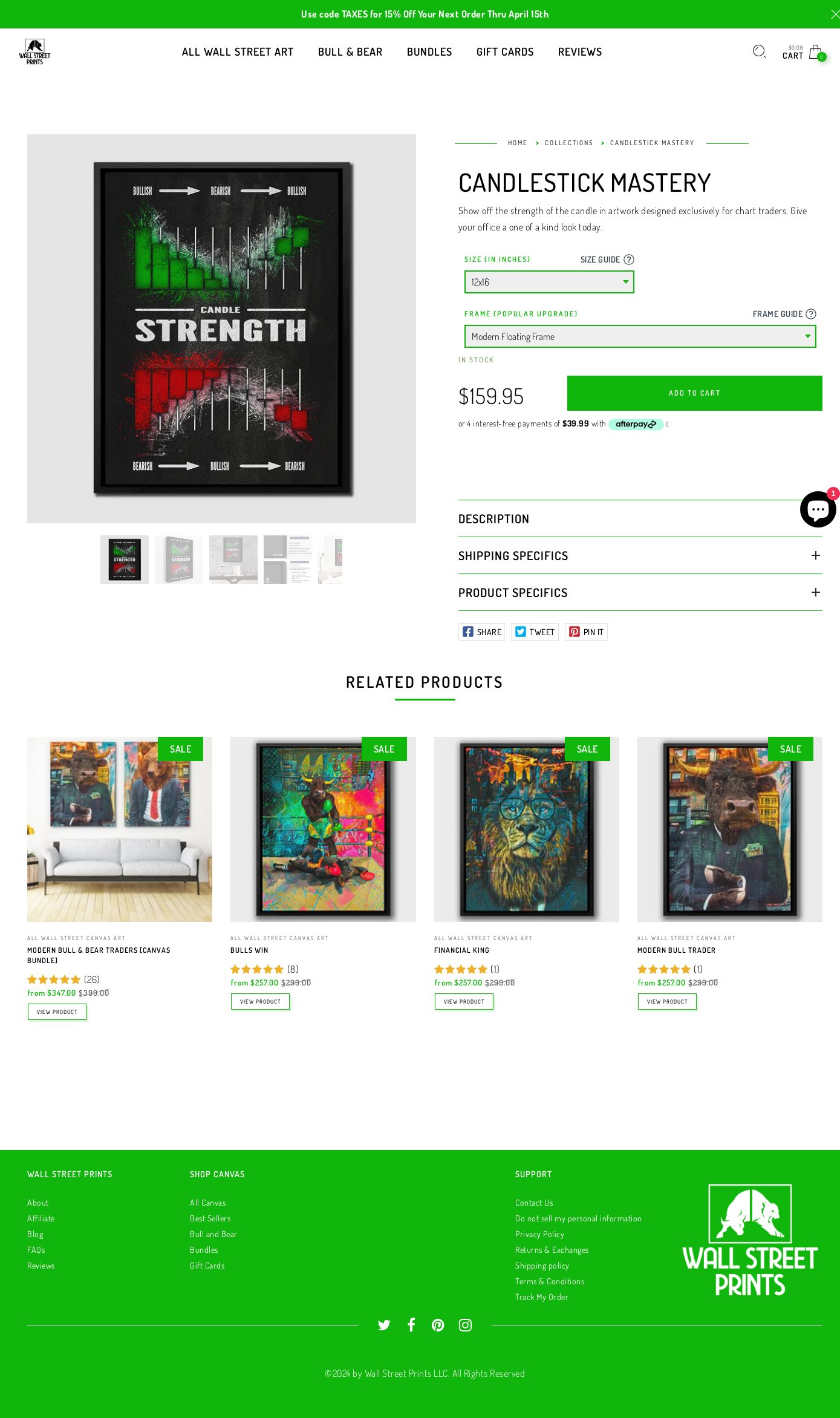
Task: Select the second product thumbnail image
Action: 179,560
